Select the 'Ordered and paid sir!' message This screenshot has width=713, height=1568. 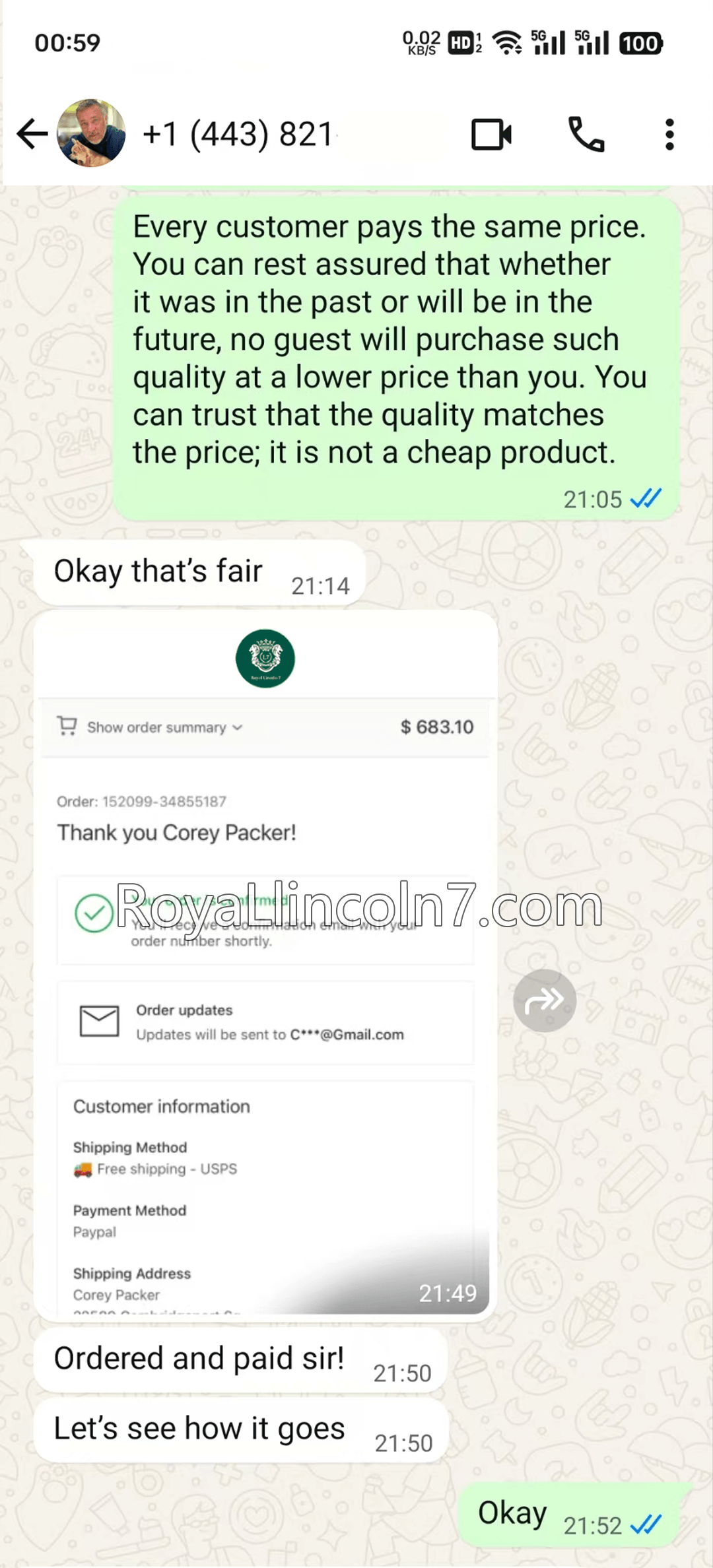pos(240,1360)
